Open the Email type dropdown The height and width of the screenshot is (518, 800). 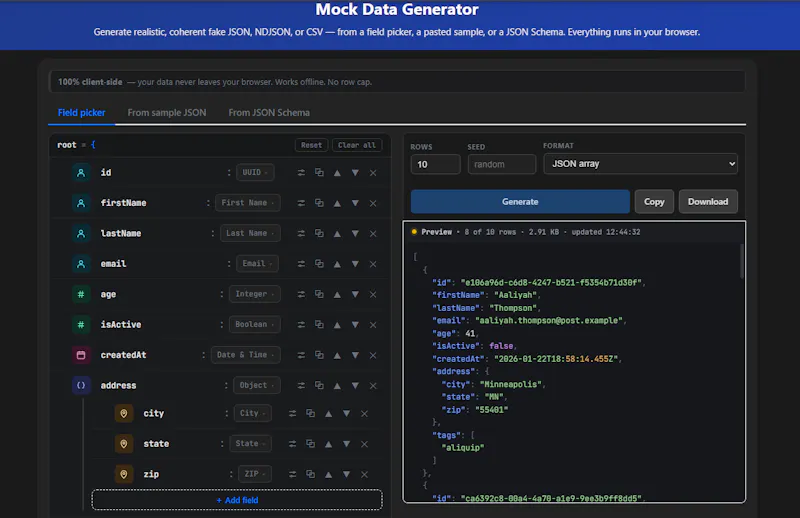(x=257, y=263)
